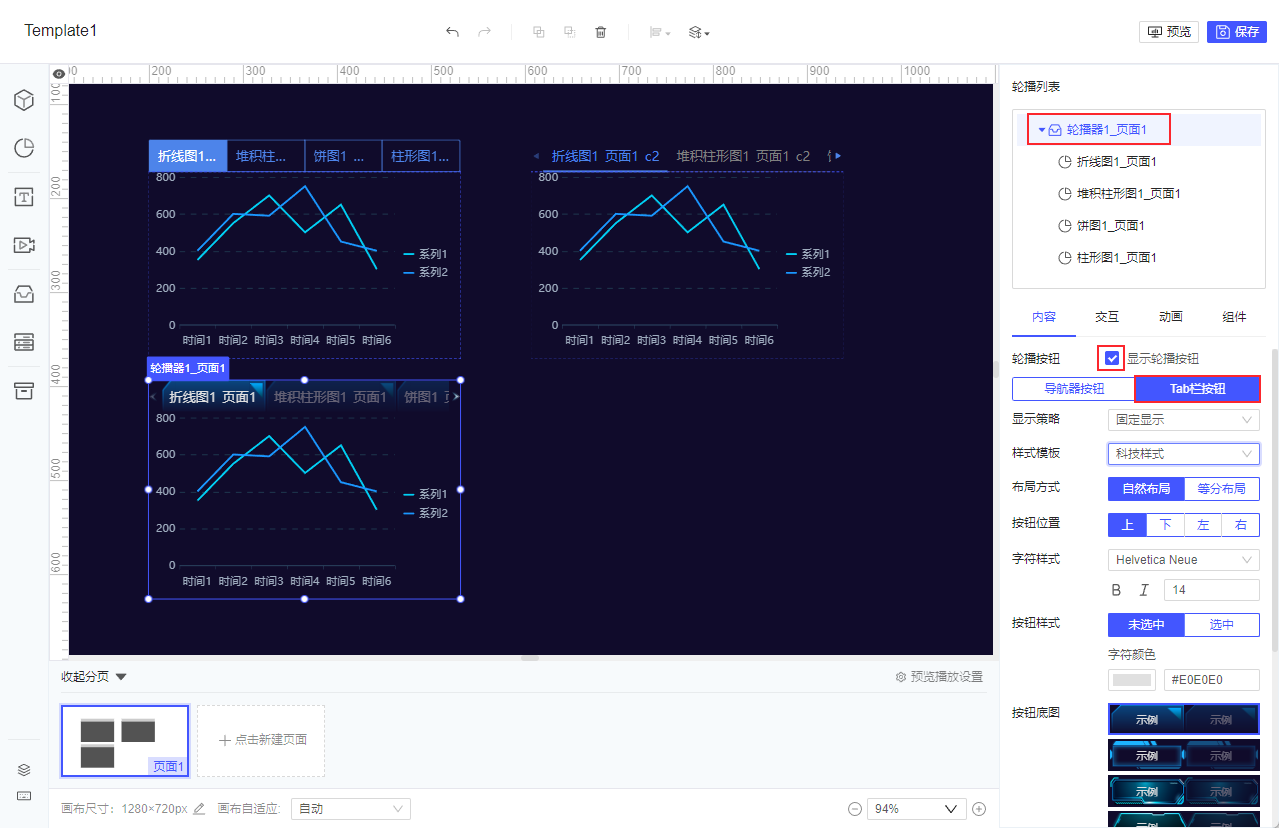Screen dimensions: 1279x828
Task: Select the pie chart icon in left sidebar
Action: pyautogui.click(x=24, y=148)
